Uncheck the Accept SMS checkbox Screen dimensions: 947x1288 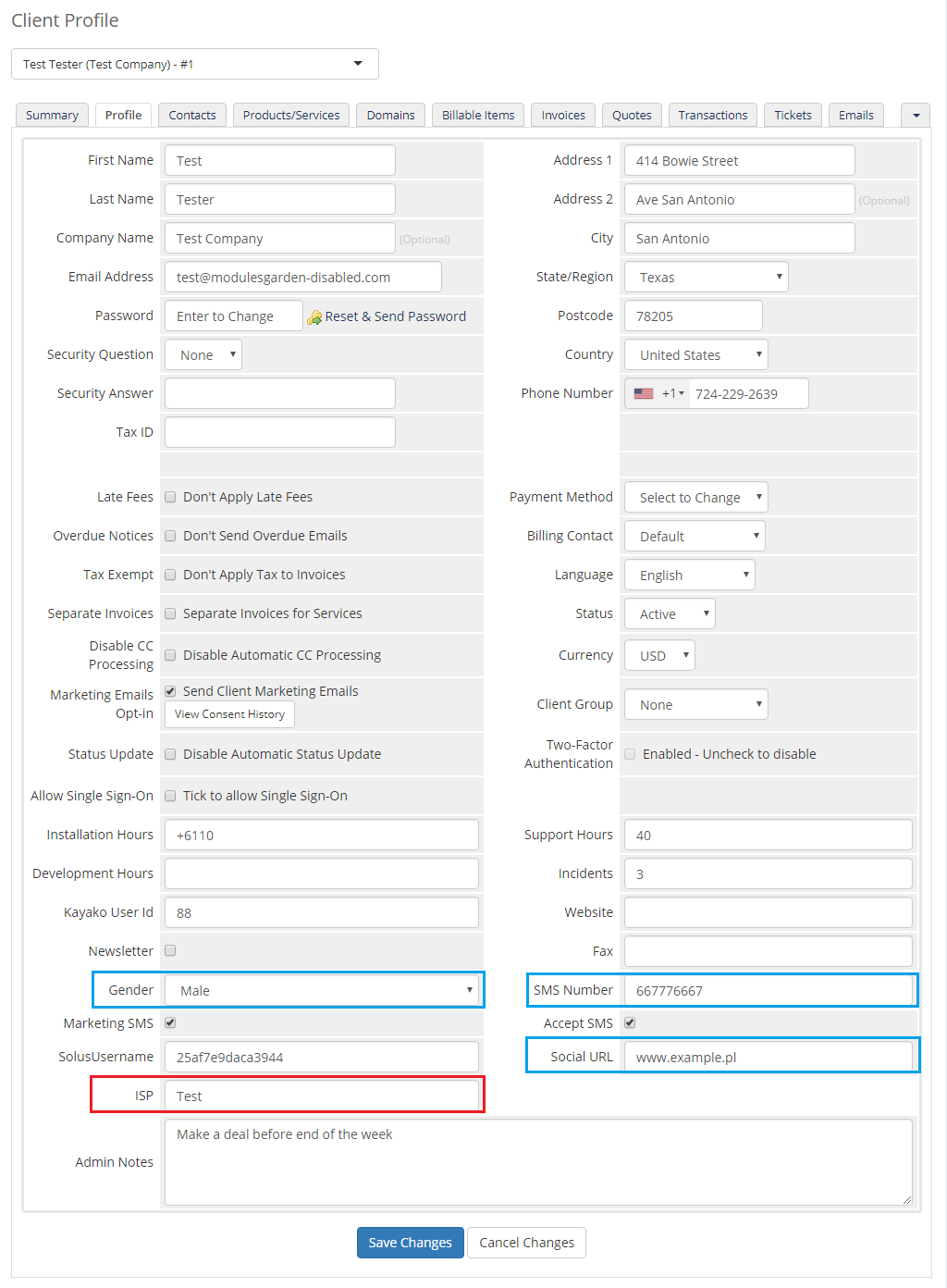coord(630,1022)
